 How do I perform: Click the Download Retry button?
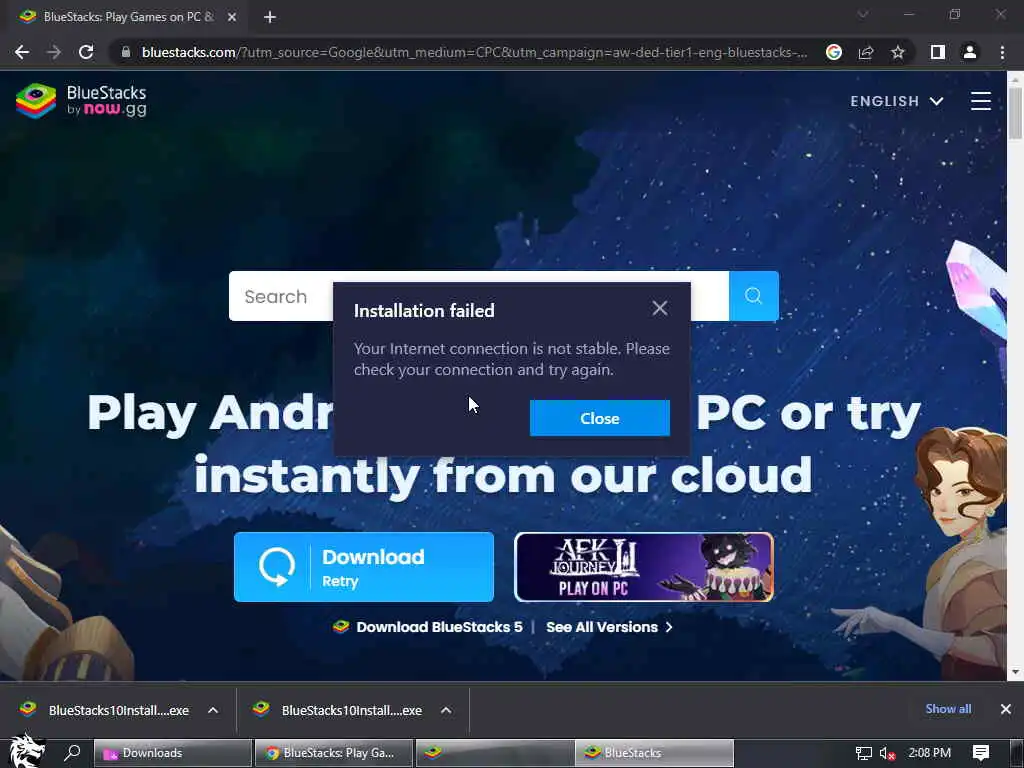click(364, 567)
